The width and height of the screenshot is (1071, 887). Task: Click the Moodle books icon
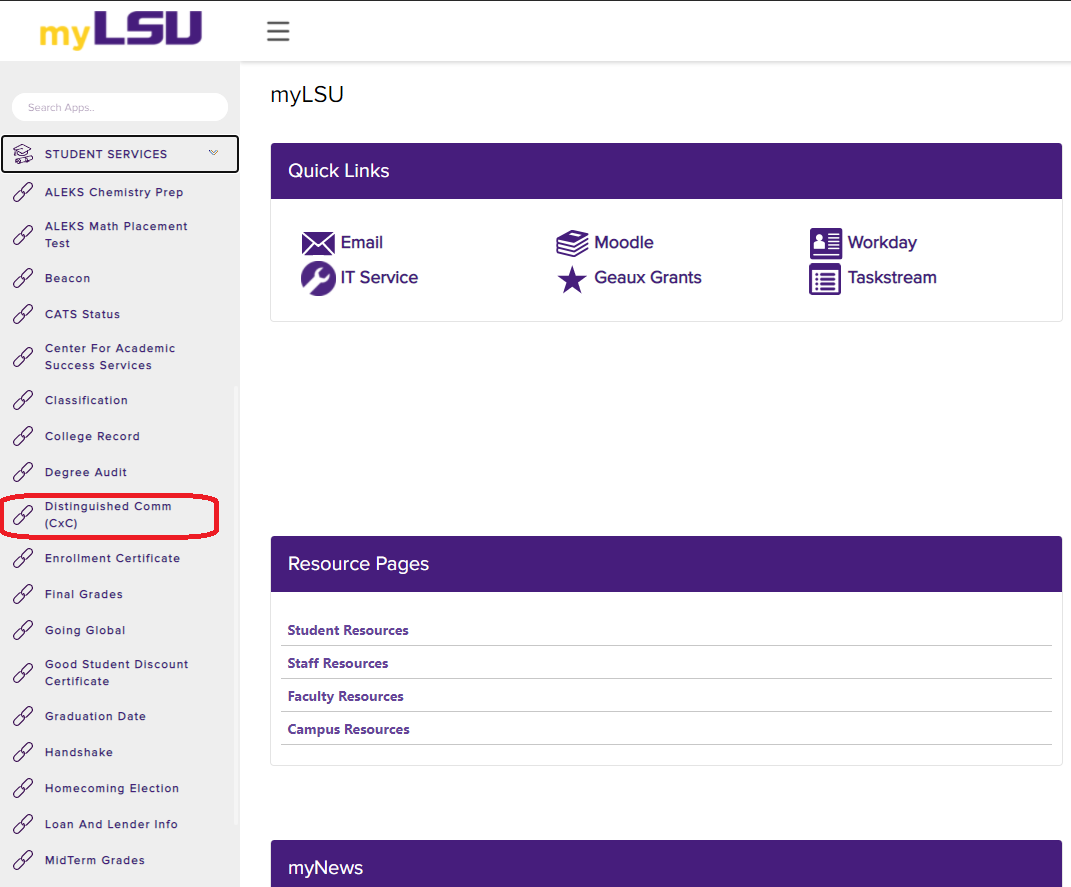[x=572, y=243]
